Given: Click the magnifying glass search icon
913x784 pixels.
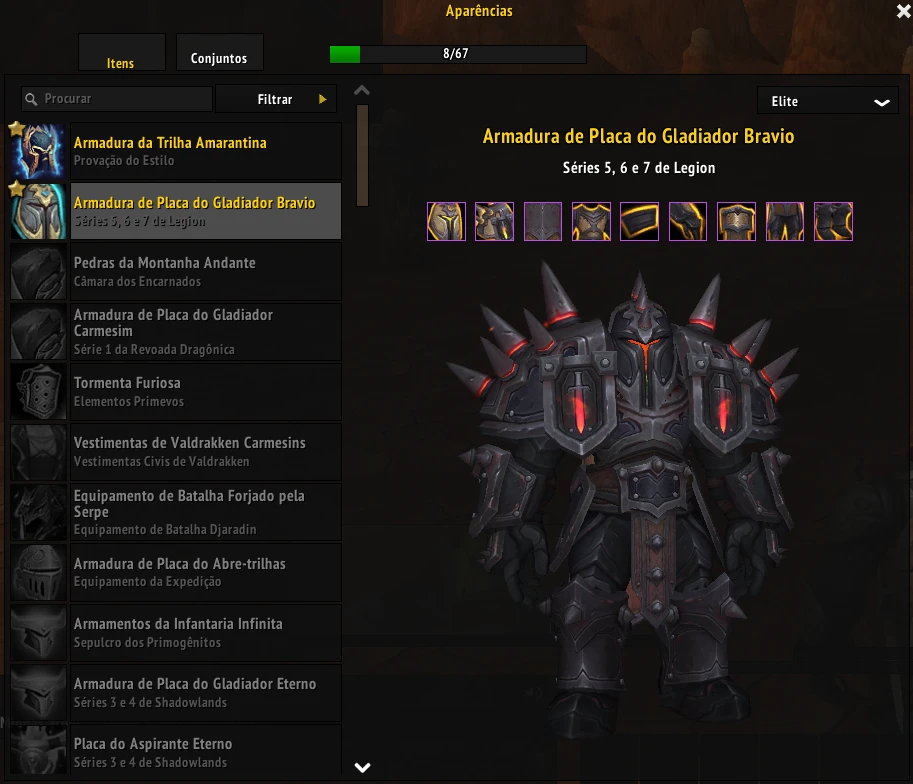Looking at the screenshot, I should click(31, 99).
